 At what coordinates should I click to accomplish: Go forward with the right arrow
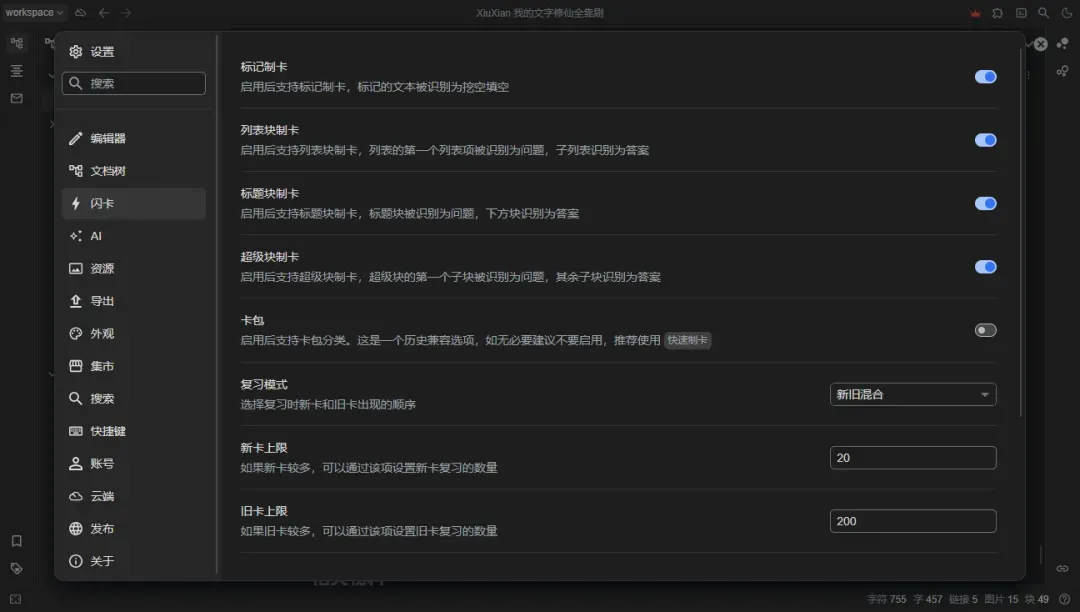coord(127,12)
